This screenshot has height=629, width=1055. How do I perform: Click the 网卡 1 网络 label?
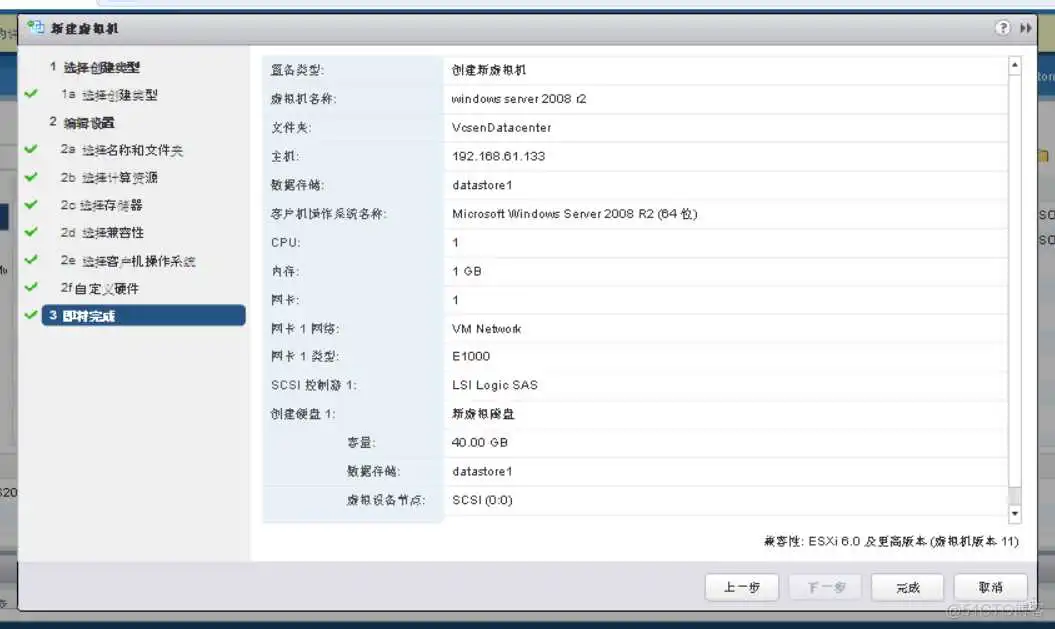click(x=305, y=329)
